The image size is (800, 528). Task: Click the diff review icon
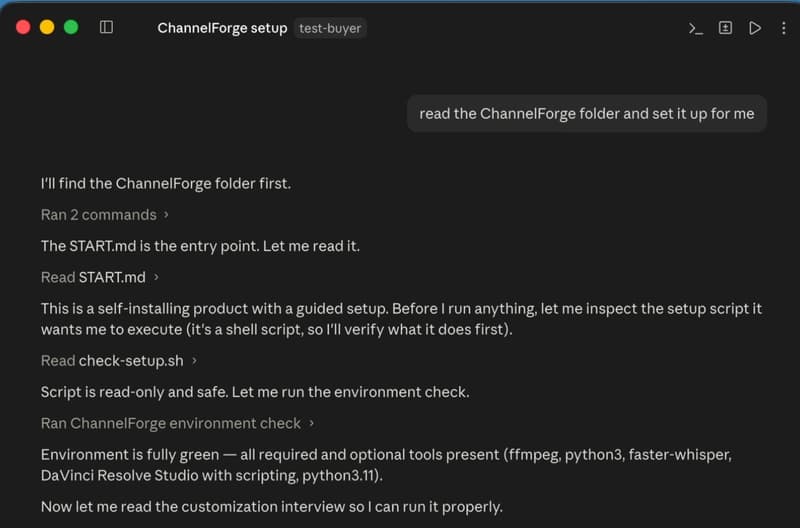(x=725, y=28)
